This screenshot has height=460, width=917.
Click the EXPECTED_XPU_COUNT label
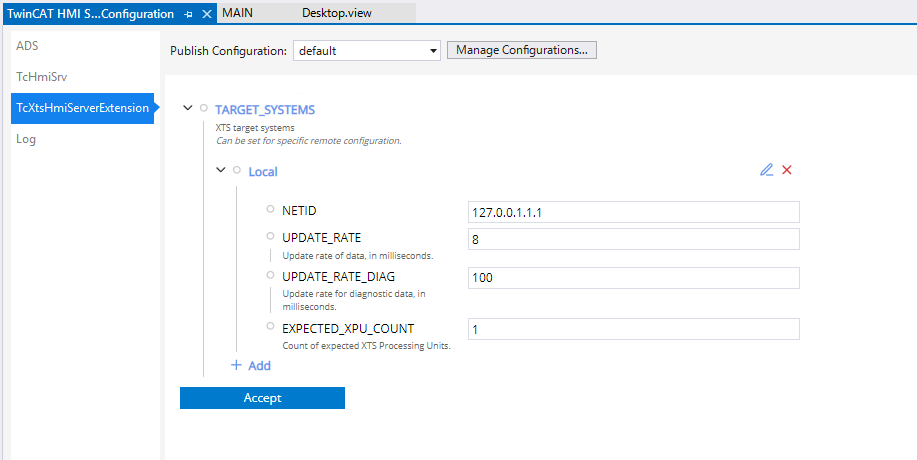349,328
